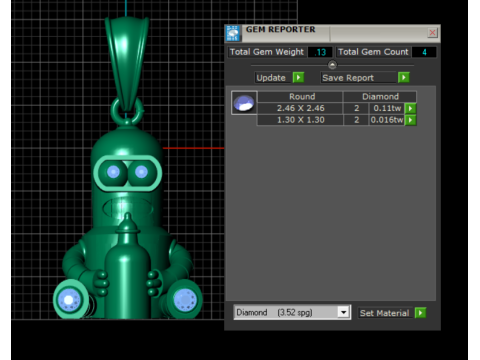Select the 1.30 X 1.30 size cell
Image resolution: width=480 pixels, height=360 pixels.
300,120
